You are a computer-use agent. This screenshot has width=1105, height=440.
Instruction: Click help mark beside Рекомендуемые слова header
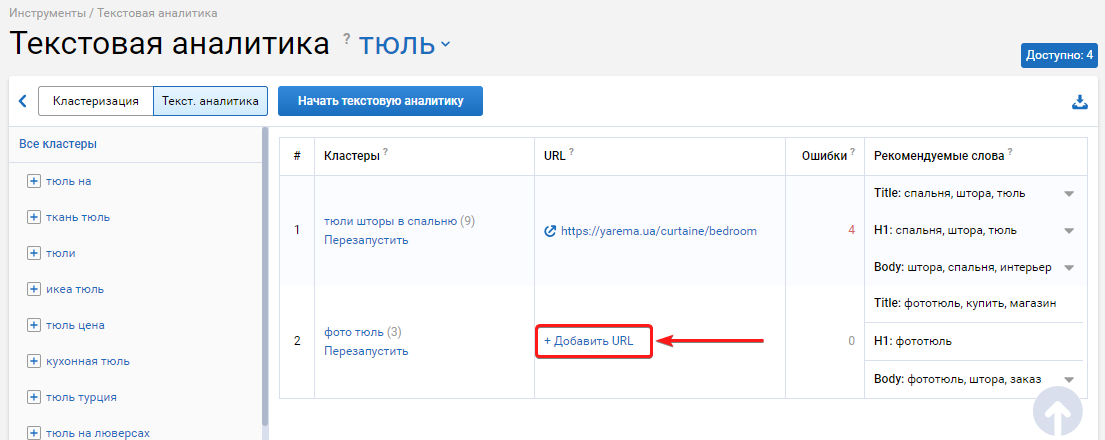click(x=1011, y=152)
